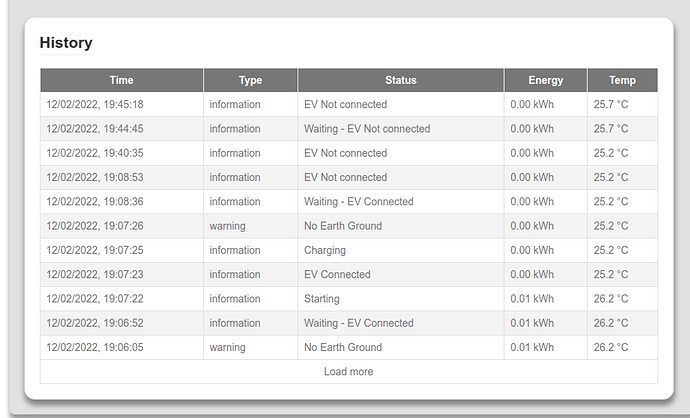The height and width of the screenshot is (418, 690).
Task: Select the 19:45:18 timestamp entry
Action: coord(95,104)
